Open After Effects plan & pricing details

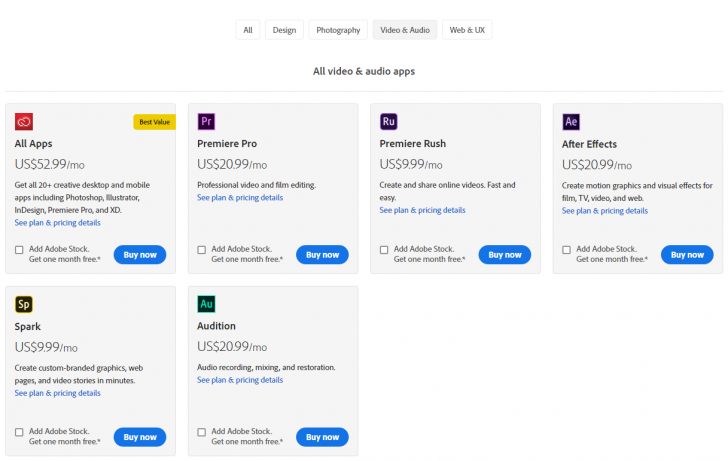604,211
